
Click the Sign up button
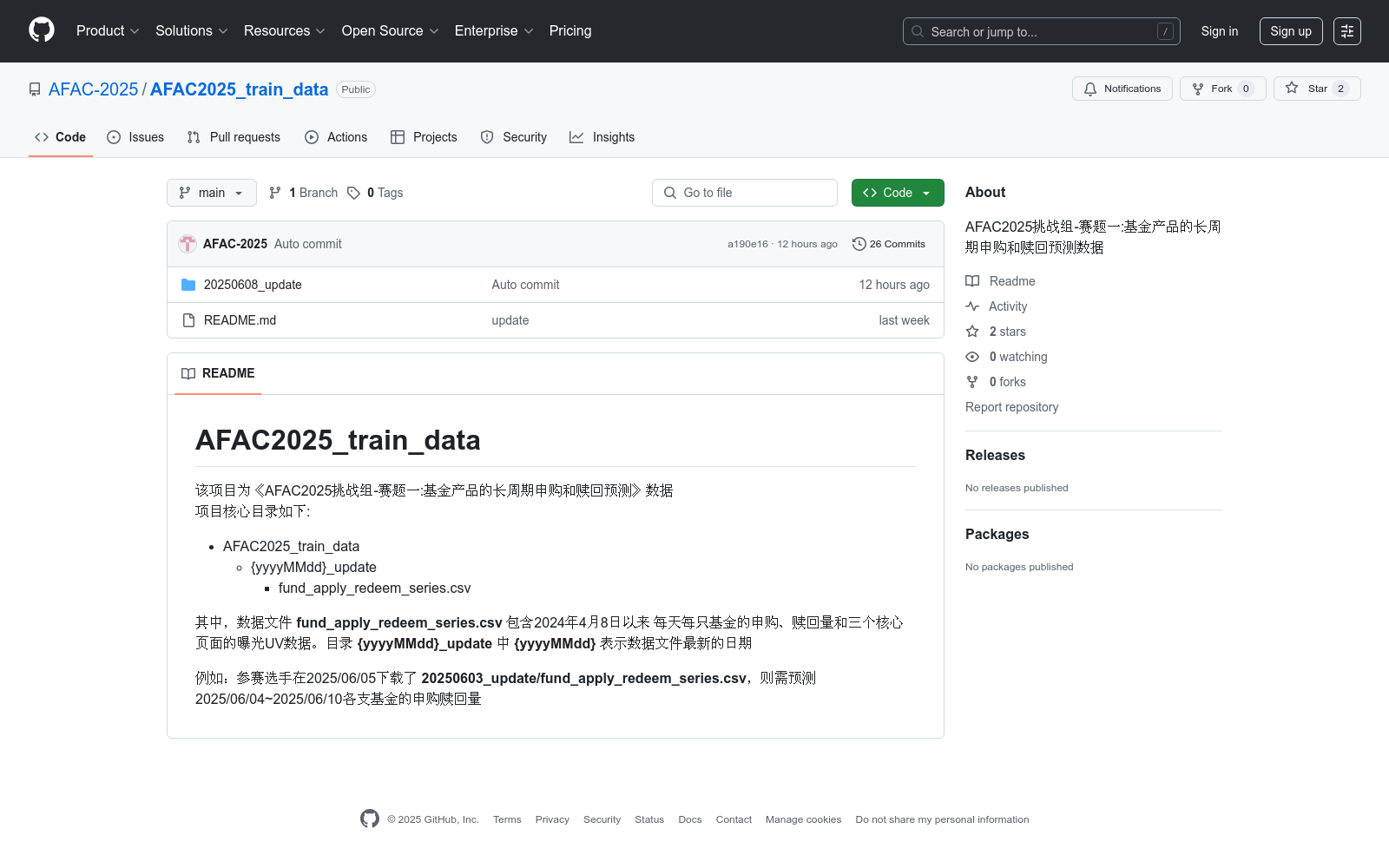pos(1290,31)
